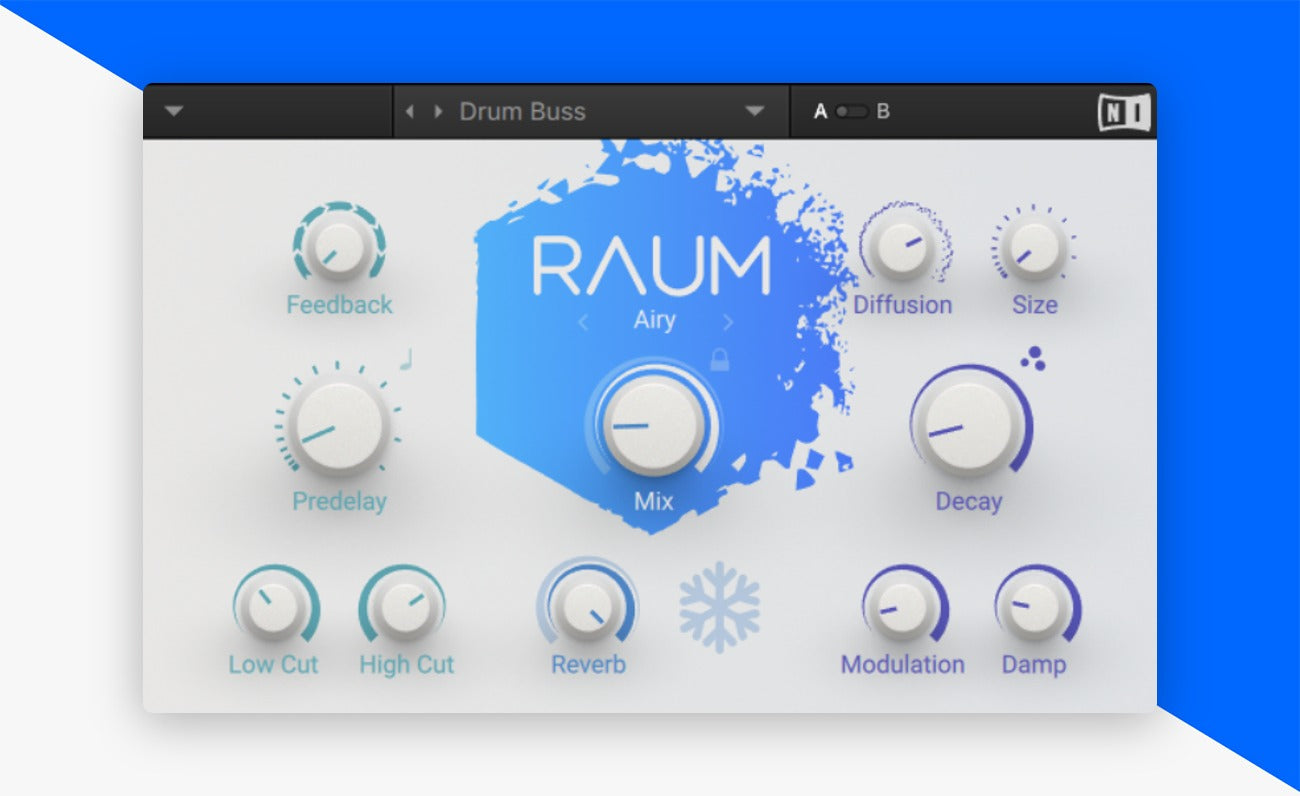
Task: Click the Size label
Action: click(x=1034, y=305)
